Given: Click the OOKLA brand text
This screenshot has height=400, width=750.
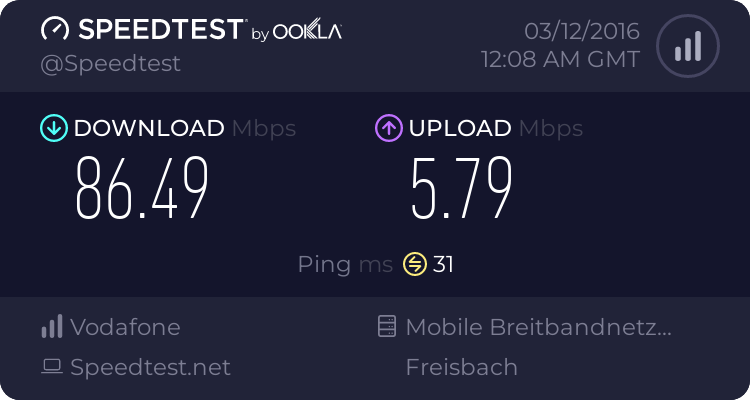Looking at the screenshot, I should 307,31.
